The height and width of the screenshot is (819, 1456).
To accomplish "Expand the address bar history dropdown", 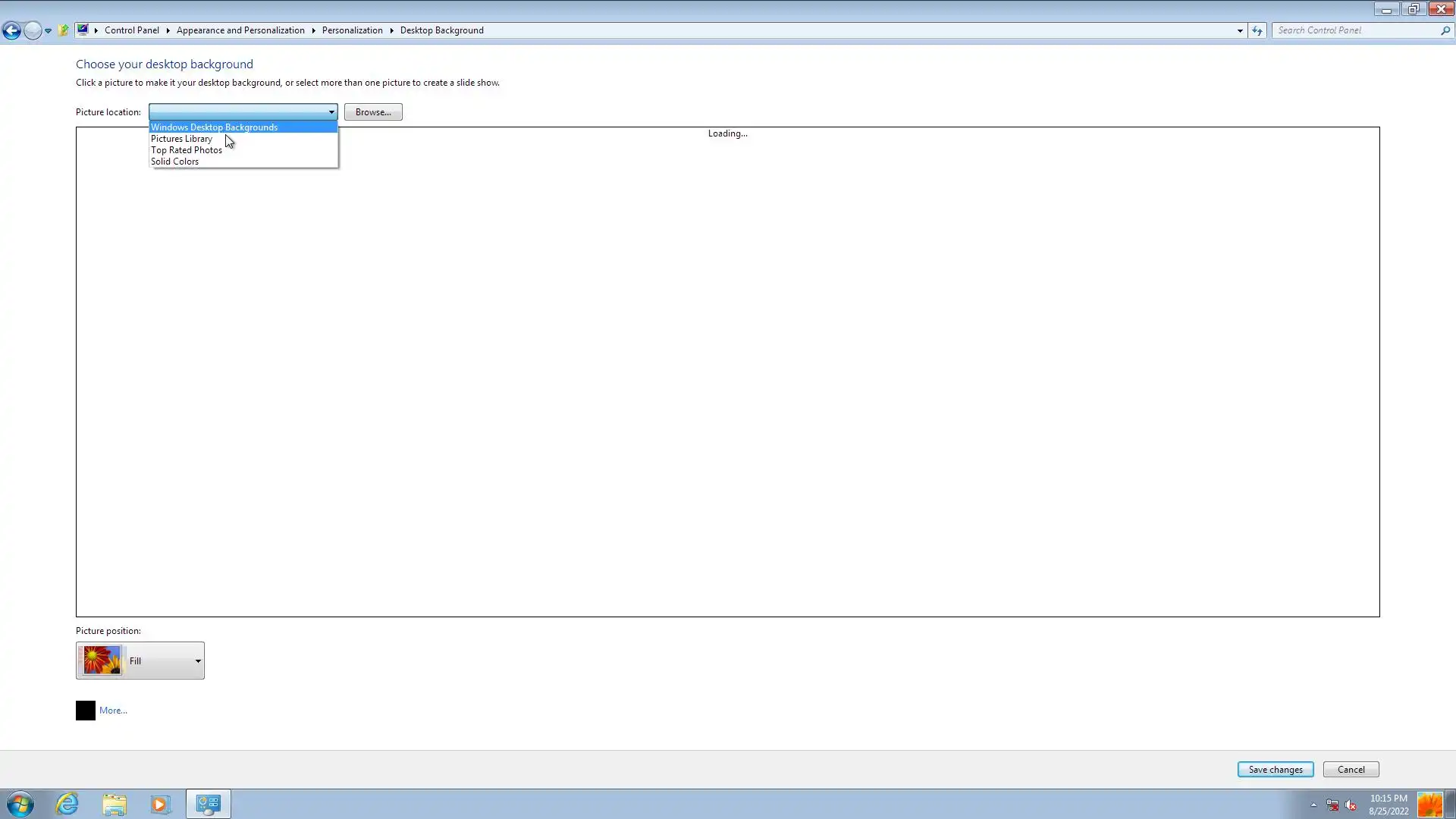I will [1240, 30].
